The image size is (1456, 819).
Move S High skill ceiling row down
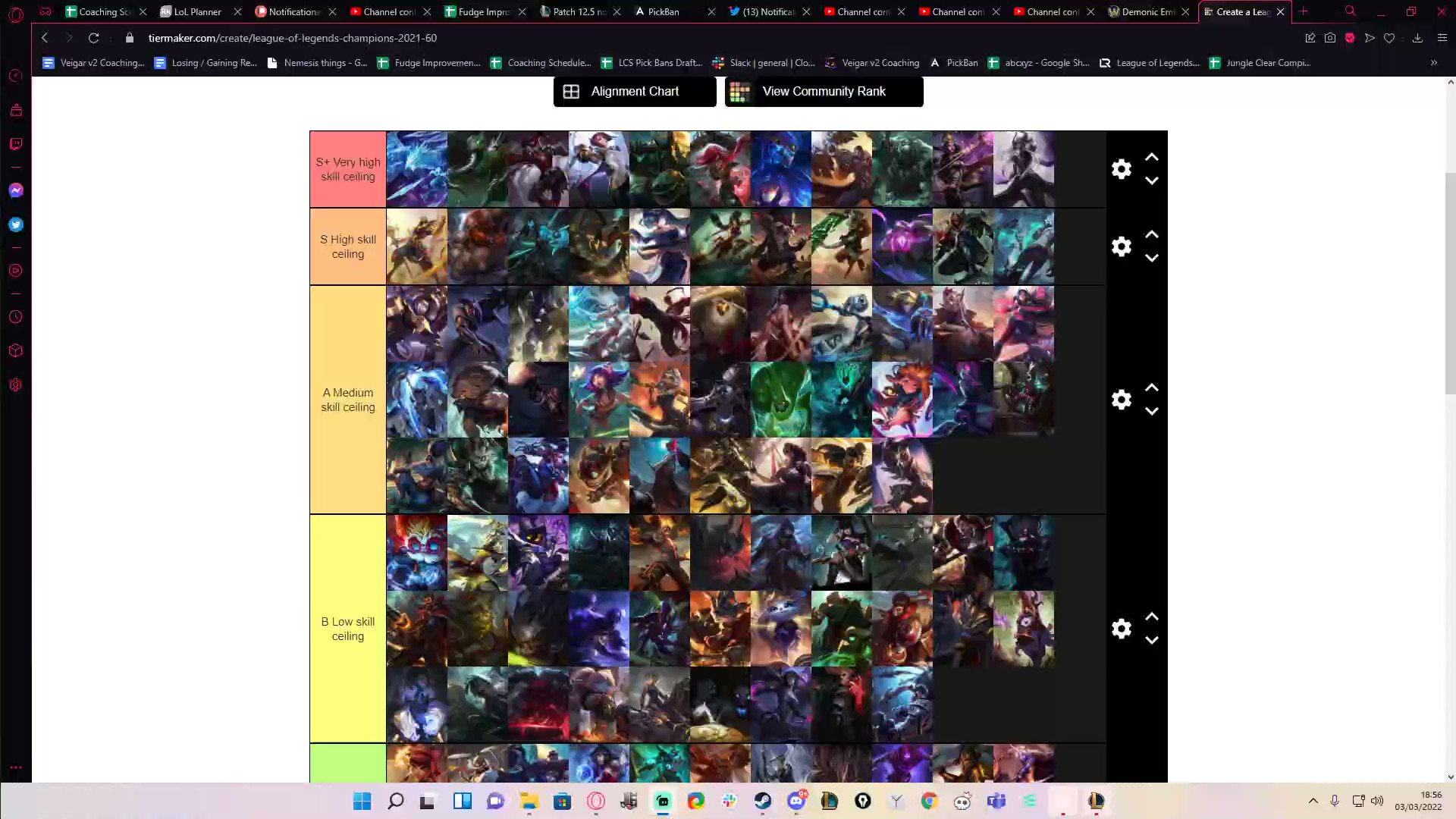[x=1152, y=258]
